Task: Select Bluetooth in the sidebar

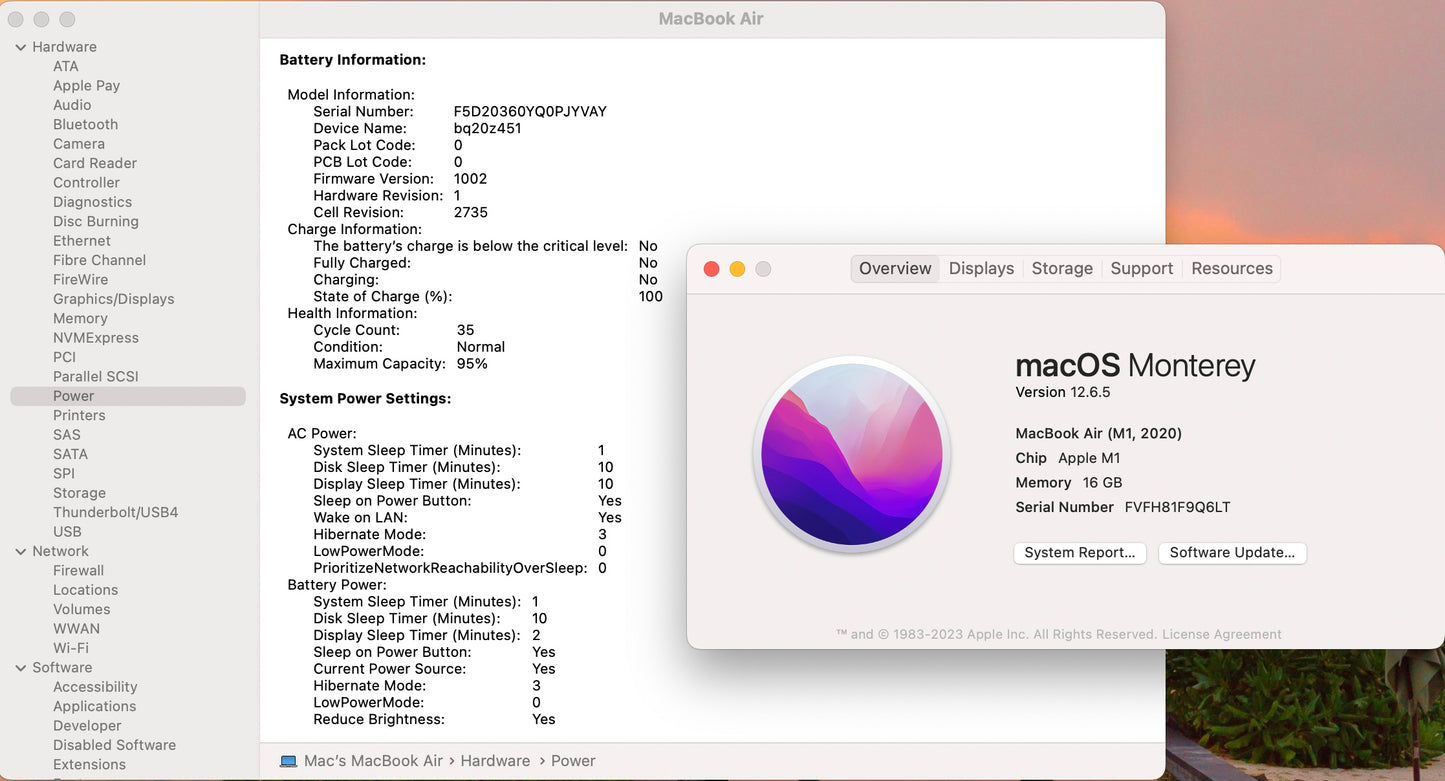Action: 85,124
